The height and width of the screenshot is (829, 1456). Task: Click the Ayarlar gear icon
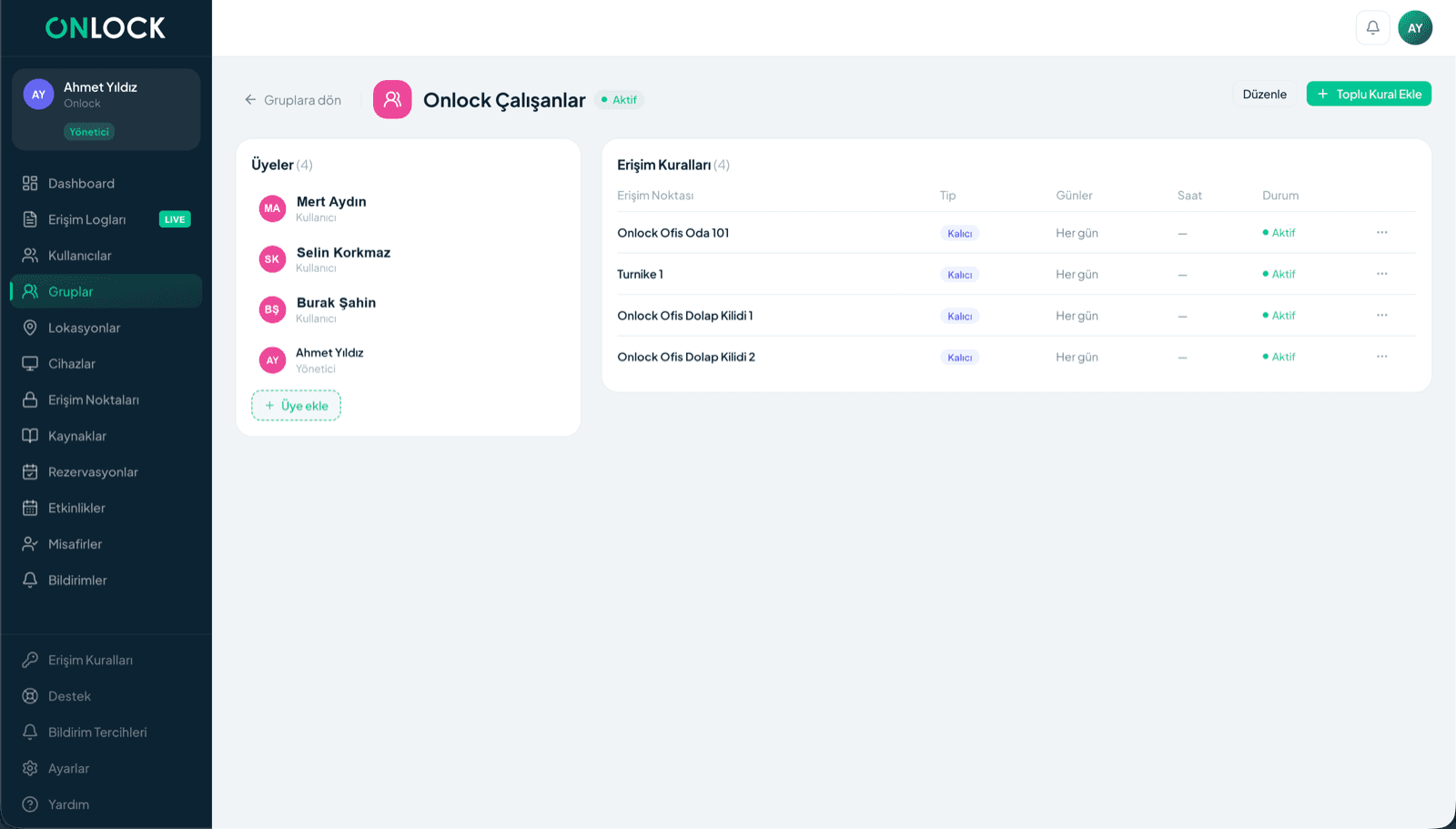(x=30, y=768)
